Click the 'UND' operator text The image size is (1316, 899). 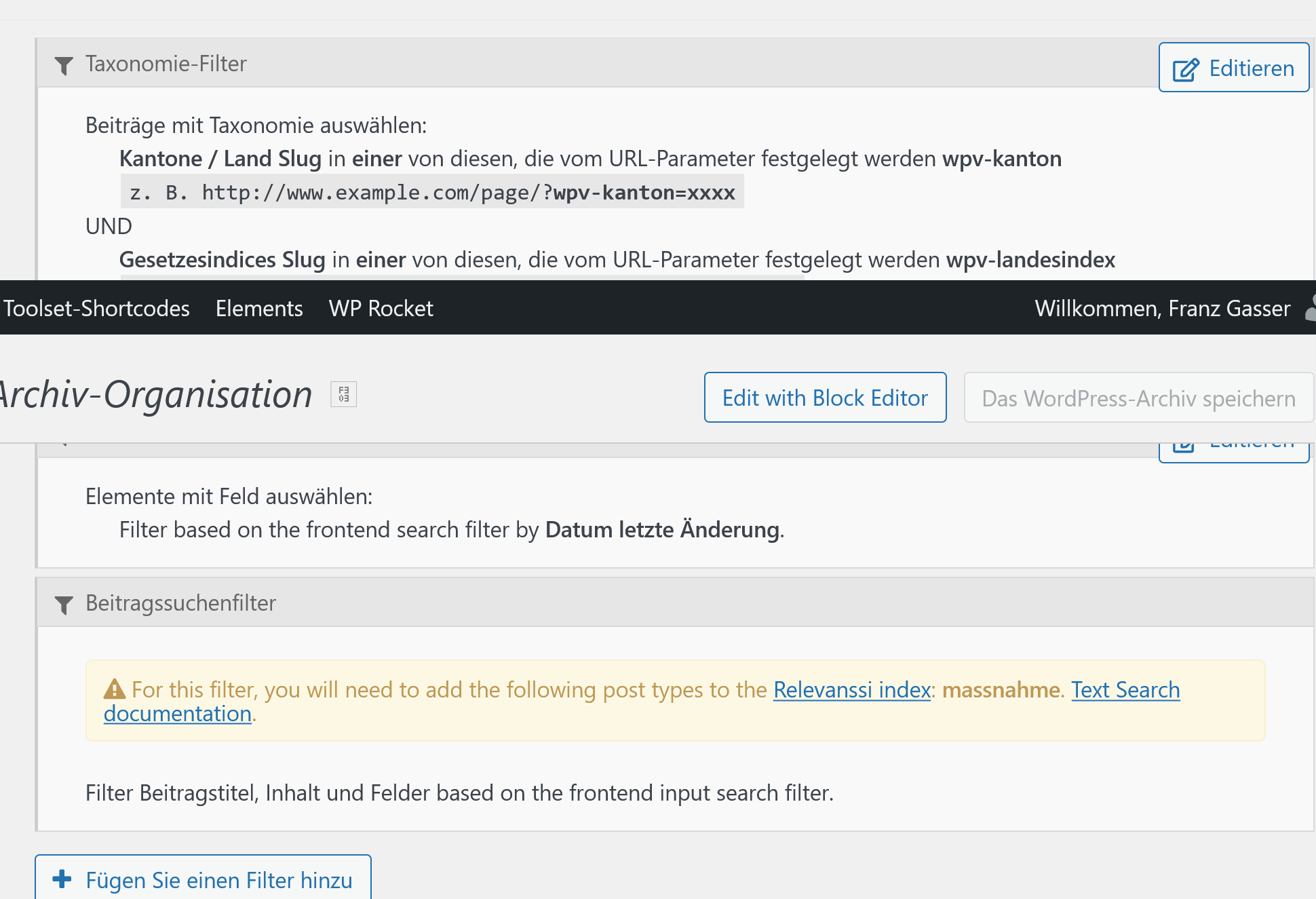click(x=109, y=226)
